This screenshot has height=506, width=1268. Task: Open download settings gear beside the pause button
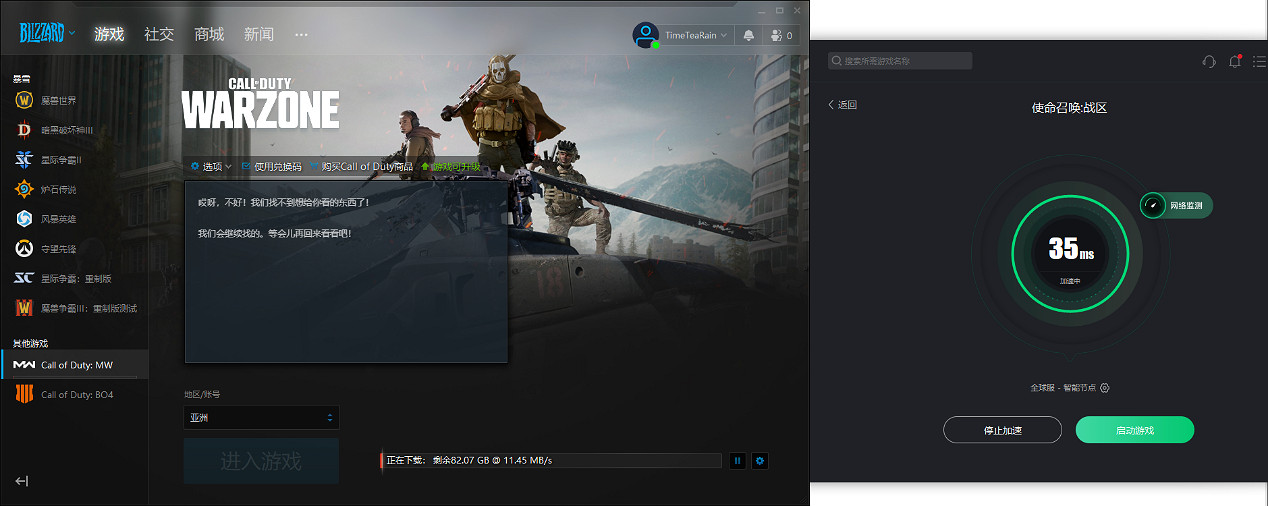(x=760, y=461)
